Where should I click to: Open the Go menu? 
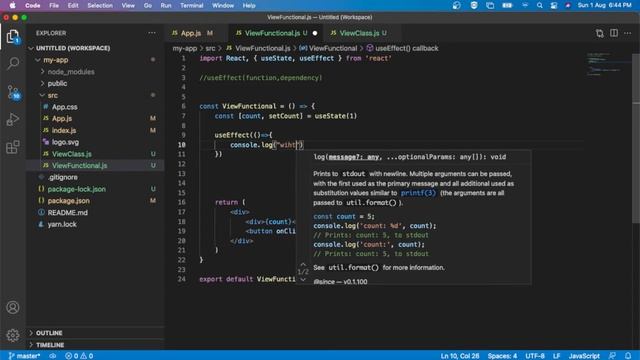(148, 6)
